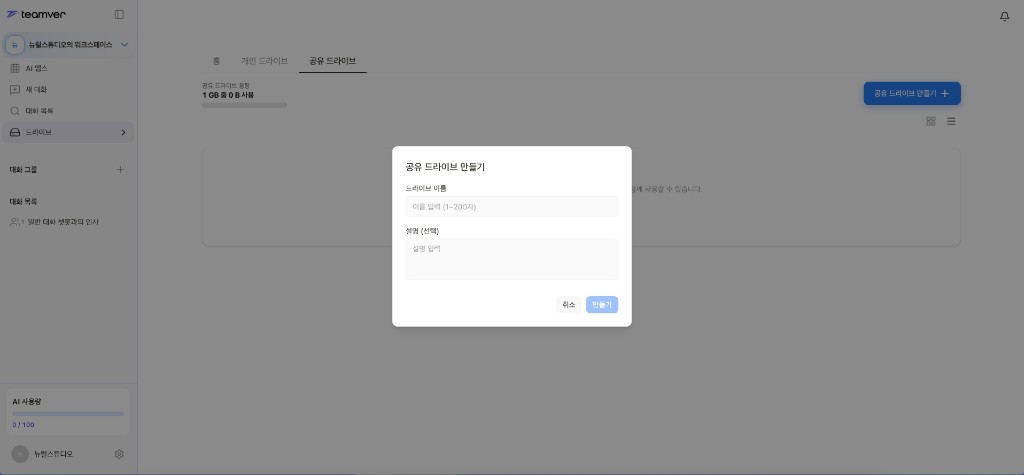Click the shared drive storage usage bar
Viewport: 1024px width, 475px height.
[x=245, y=105]
